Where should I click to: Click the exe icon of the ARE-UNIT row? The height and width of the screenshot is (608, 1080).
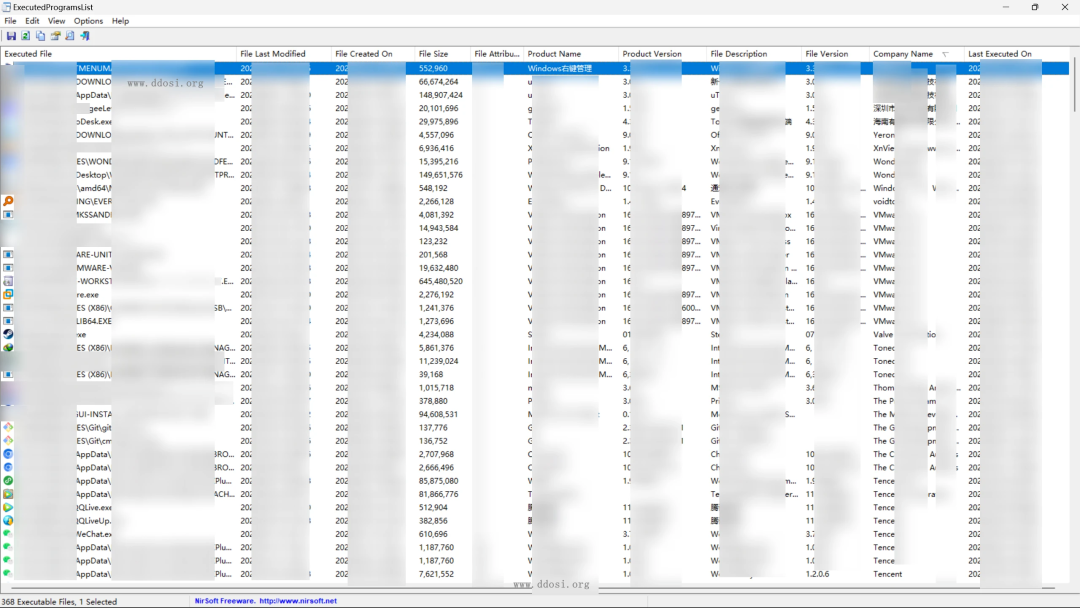[8, 254]
